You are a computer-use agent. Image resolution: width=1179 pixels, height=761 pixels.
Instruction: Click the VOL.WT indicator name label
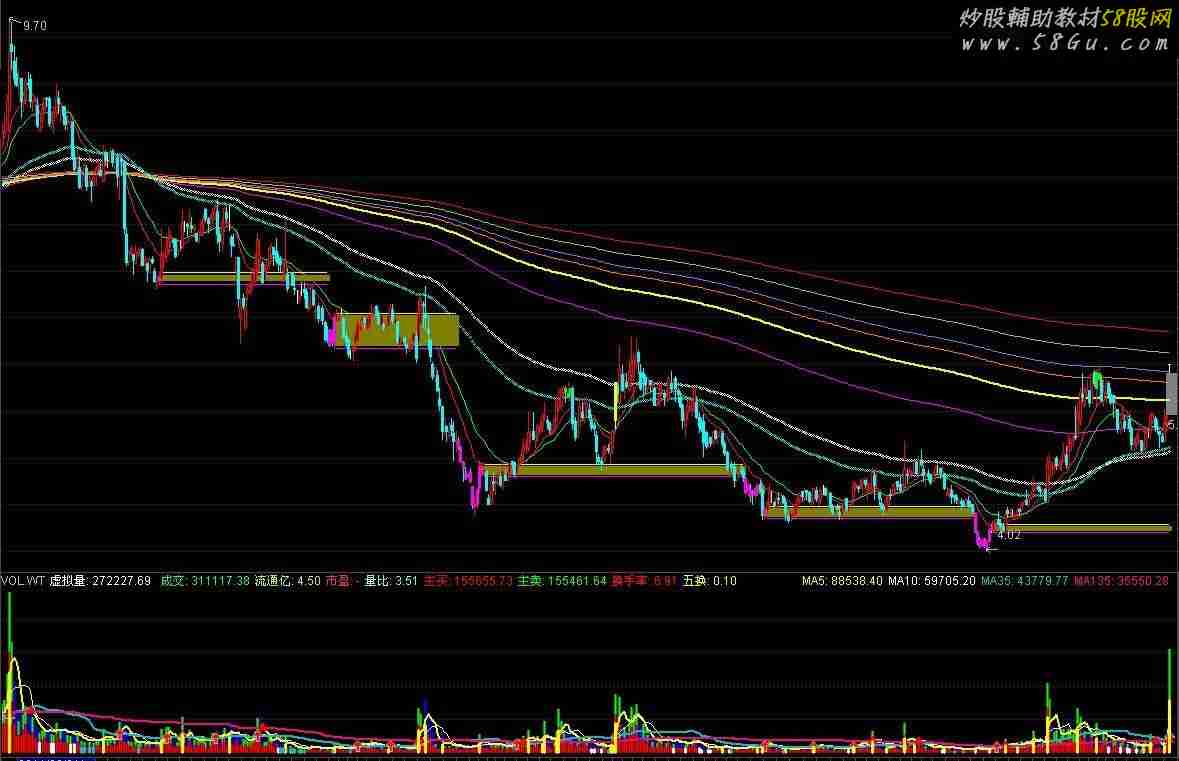(x=23, y=581)
